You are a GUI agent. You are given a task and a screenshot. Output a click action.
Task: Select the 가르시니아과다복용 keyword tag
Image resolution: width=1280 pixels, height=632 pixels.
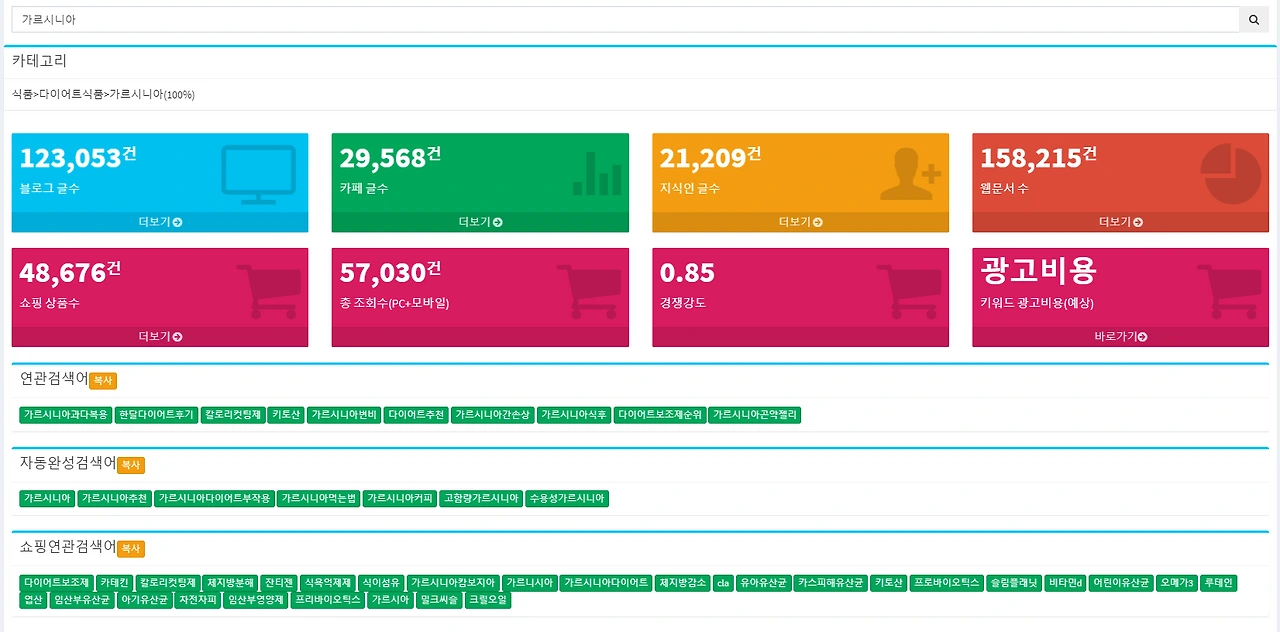[x=65, y=415]
